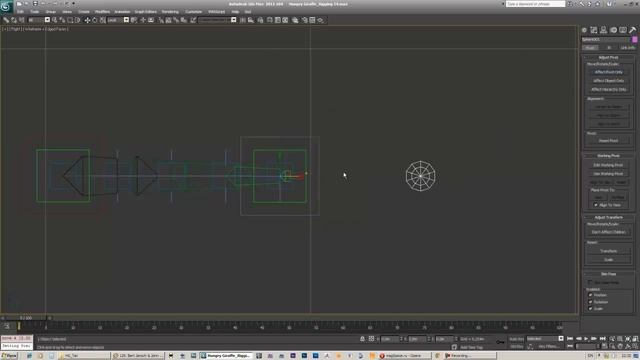
Task: Switch to the Utilities command panel tab
Action: click(x=633, y=30)
